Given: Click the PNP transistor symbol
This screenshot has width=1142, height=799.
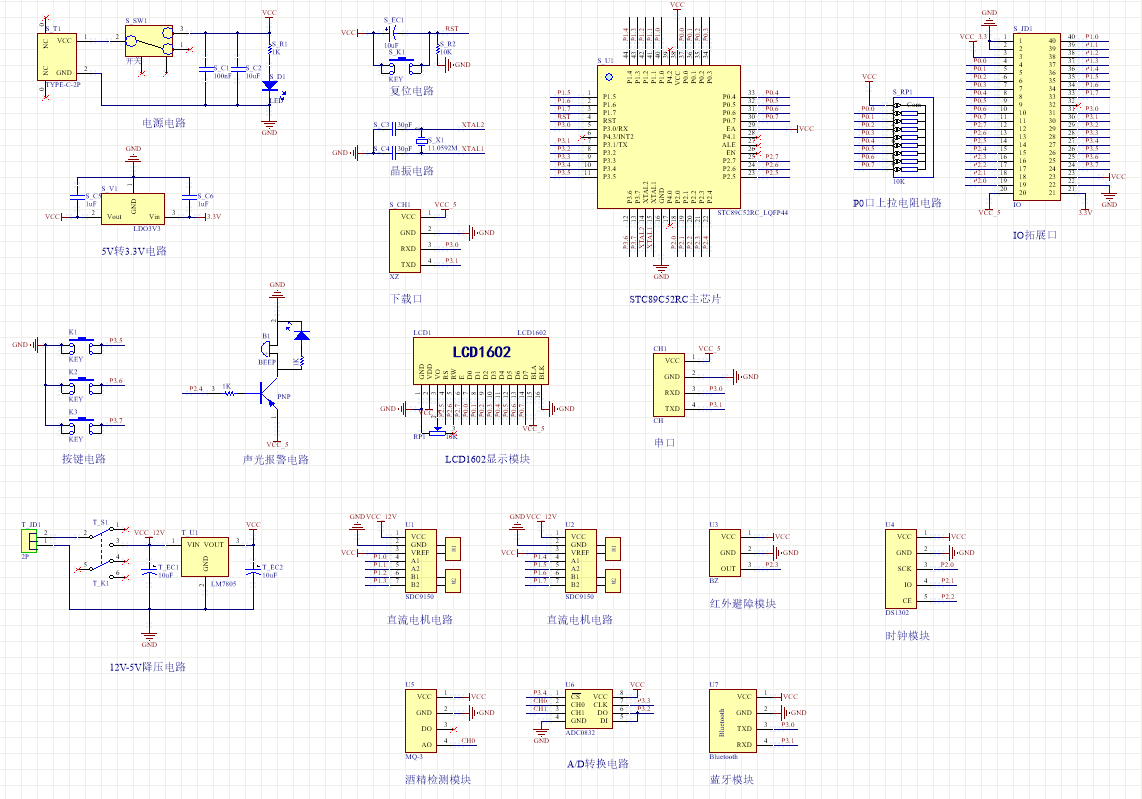Looking at the screenshot, I should [266, 397].
